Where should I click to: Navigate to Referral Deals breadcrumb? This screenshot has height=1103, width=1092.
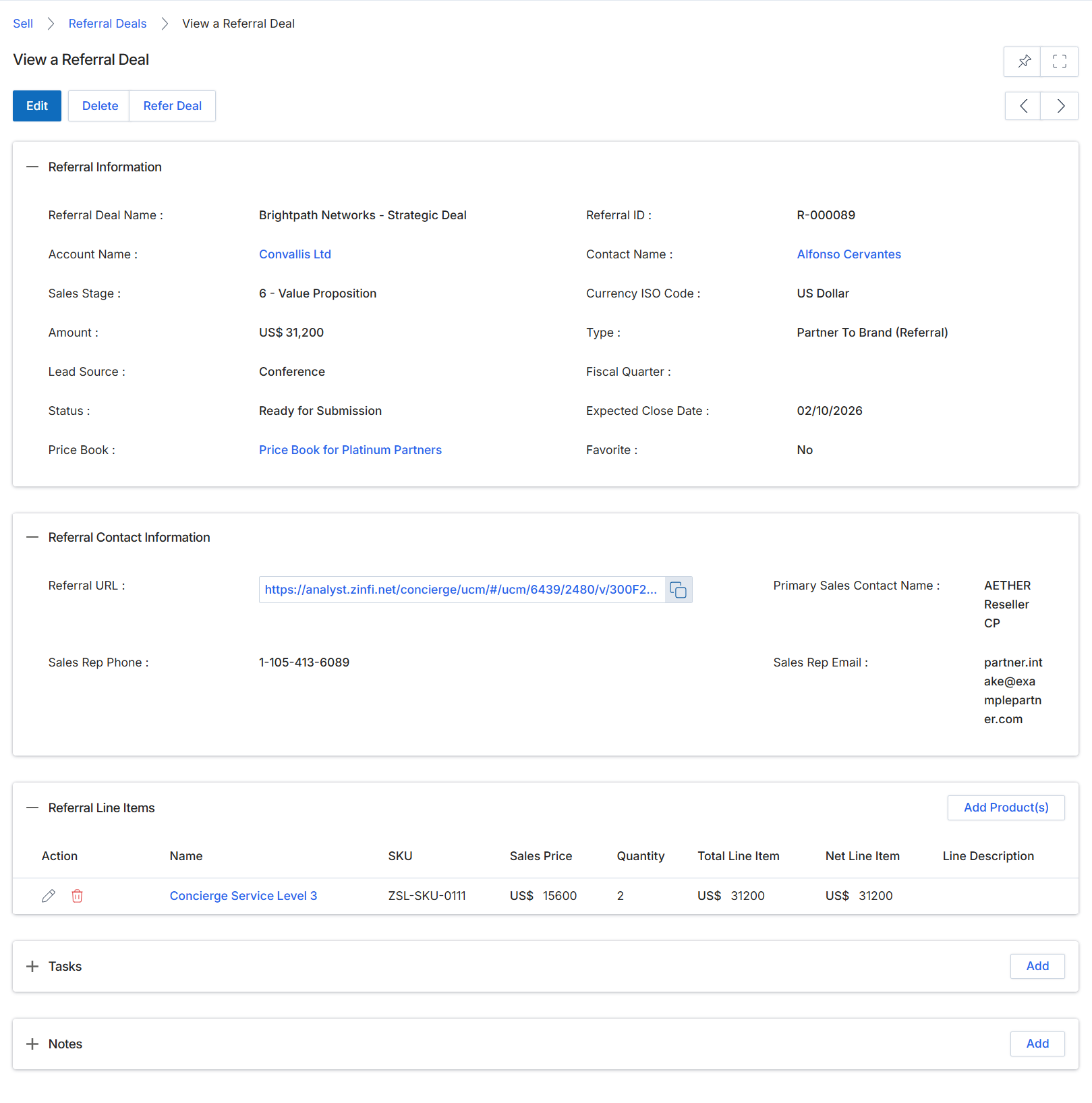pos(107,24)
